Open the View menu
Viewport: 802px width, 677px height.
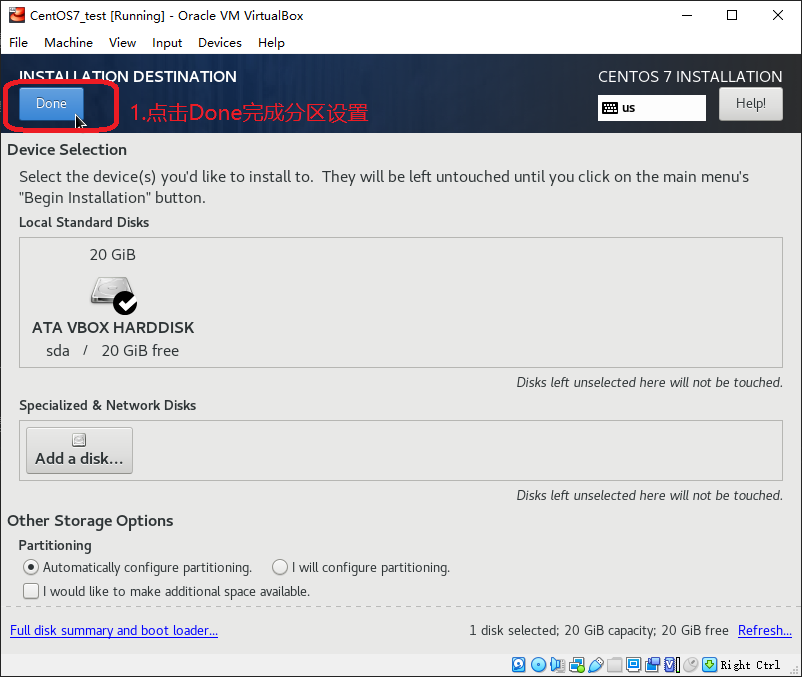[122, 42]
